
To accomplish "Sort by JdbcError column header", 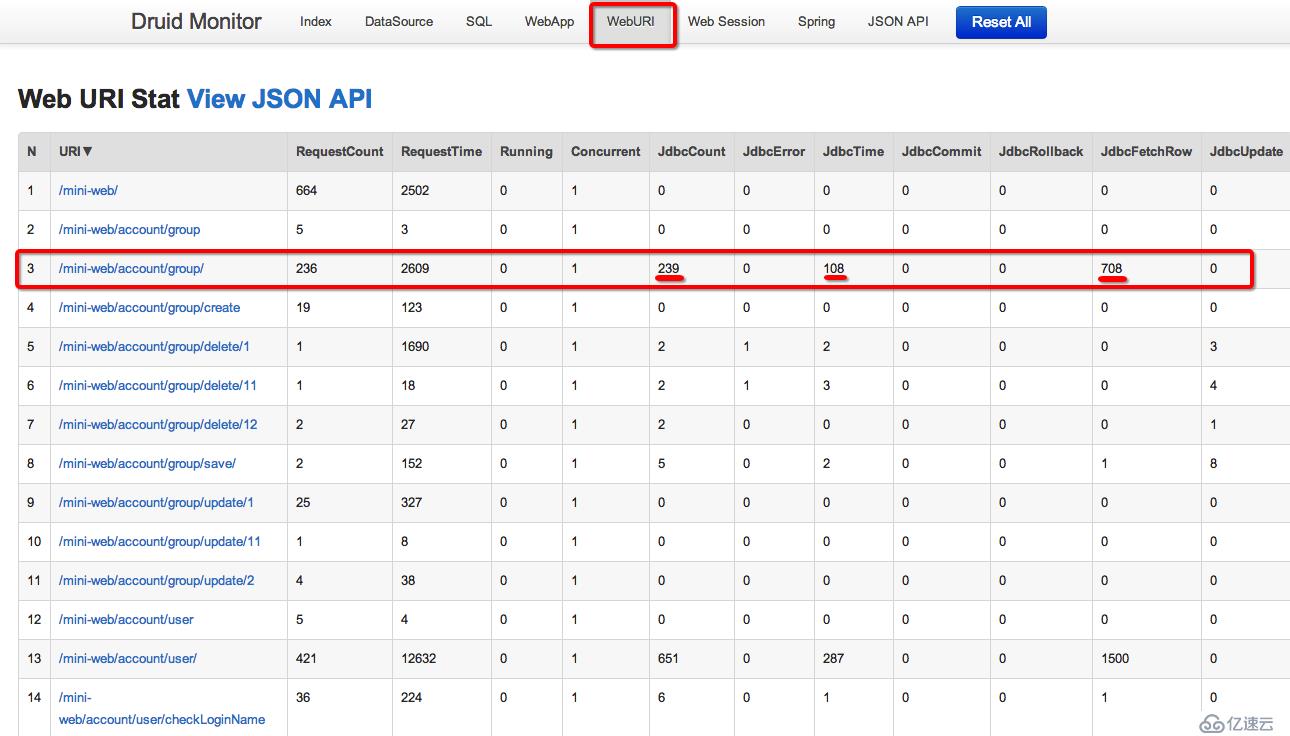I will (x=774, y=151).
